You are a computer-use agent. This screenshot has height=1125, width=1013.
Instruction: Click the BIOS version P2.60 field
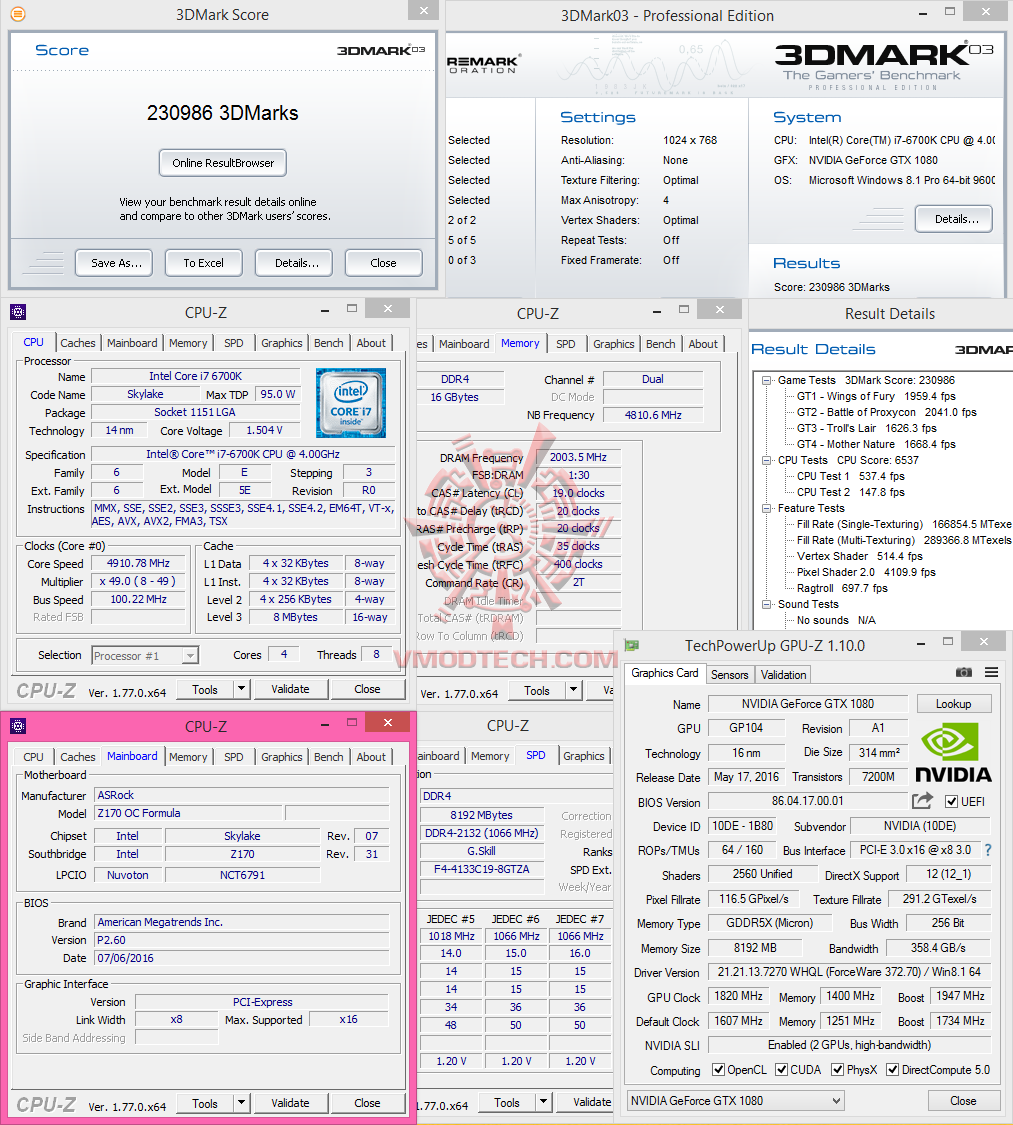point(242,940)
